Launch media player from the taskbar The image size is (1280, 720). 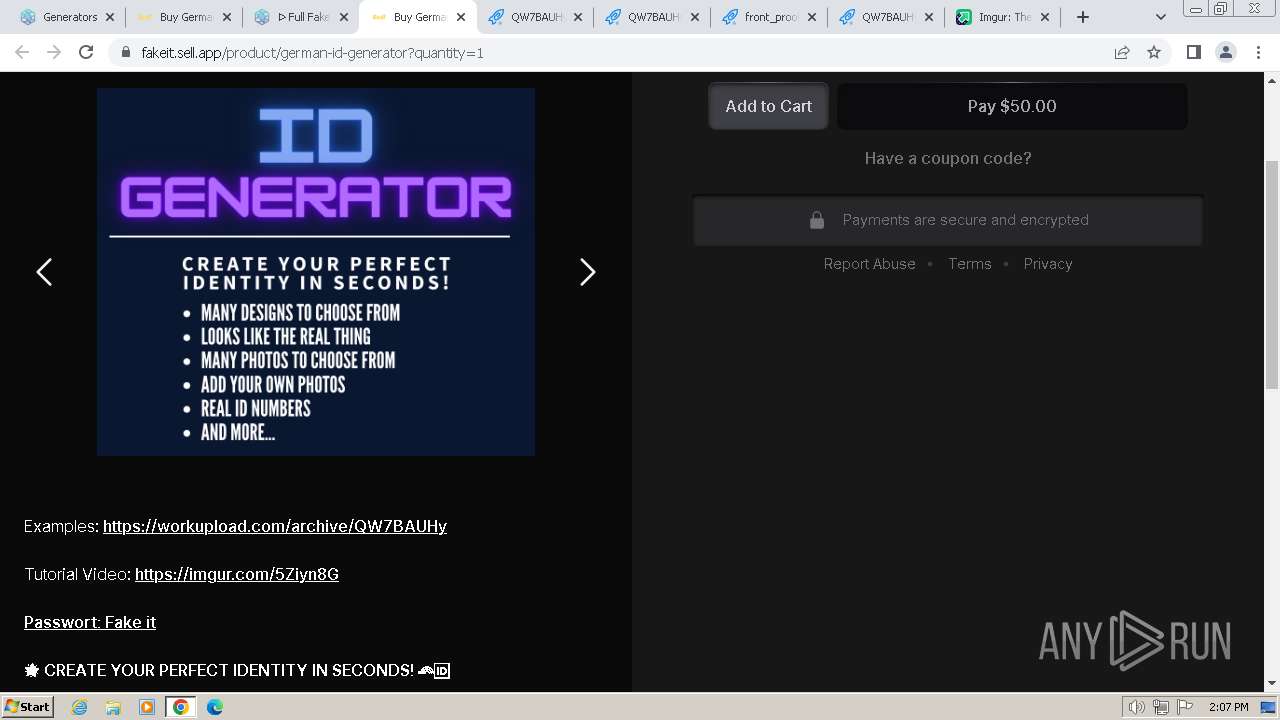coord(147,707)
